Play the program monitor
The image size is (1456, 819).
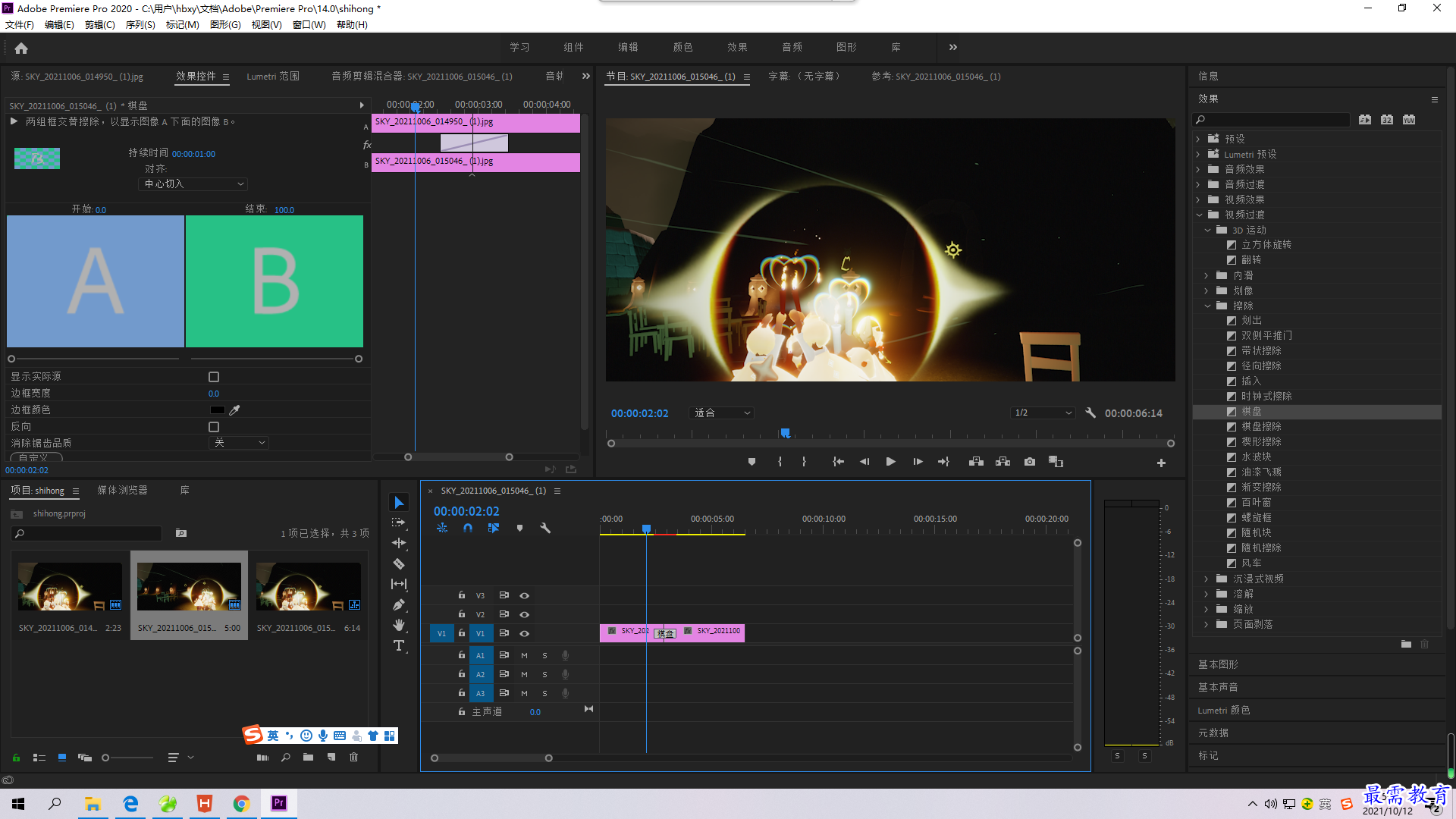(x=891, y=462)
